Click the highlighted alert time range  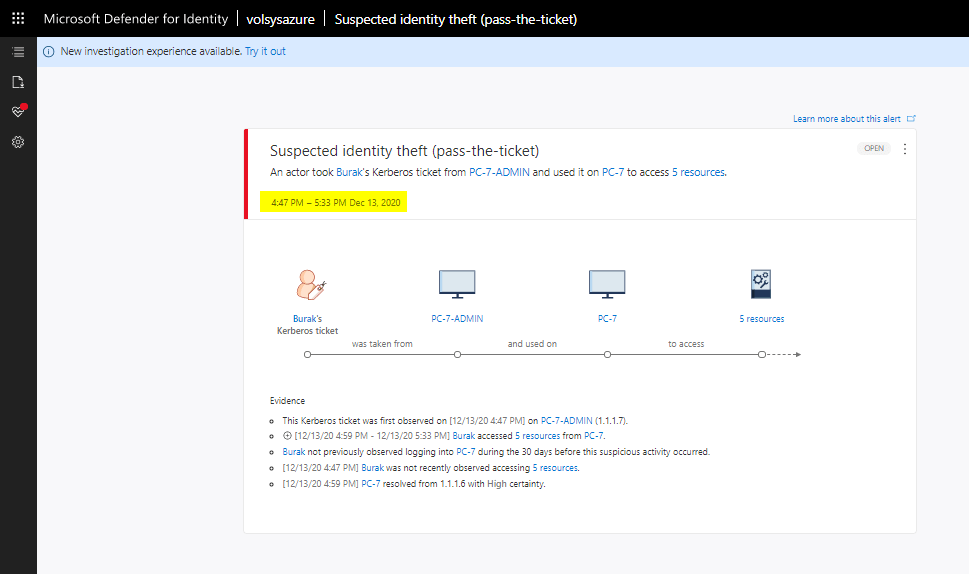coord(334,202)
